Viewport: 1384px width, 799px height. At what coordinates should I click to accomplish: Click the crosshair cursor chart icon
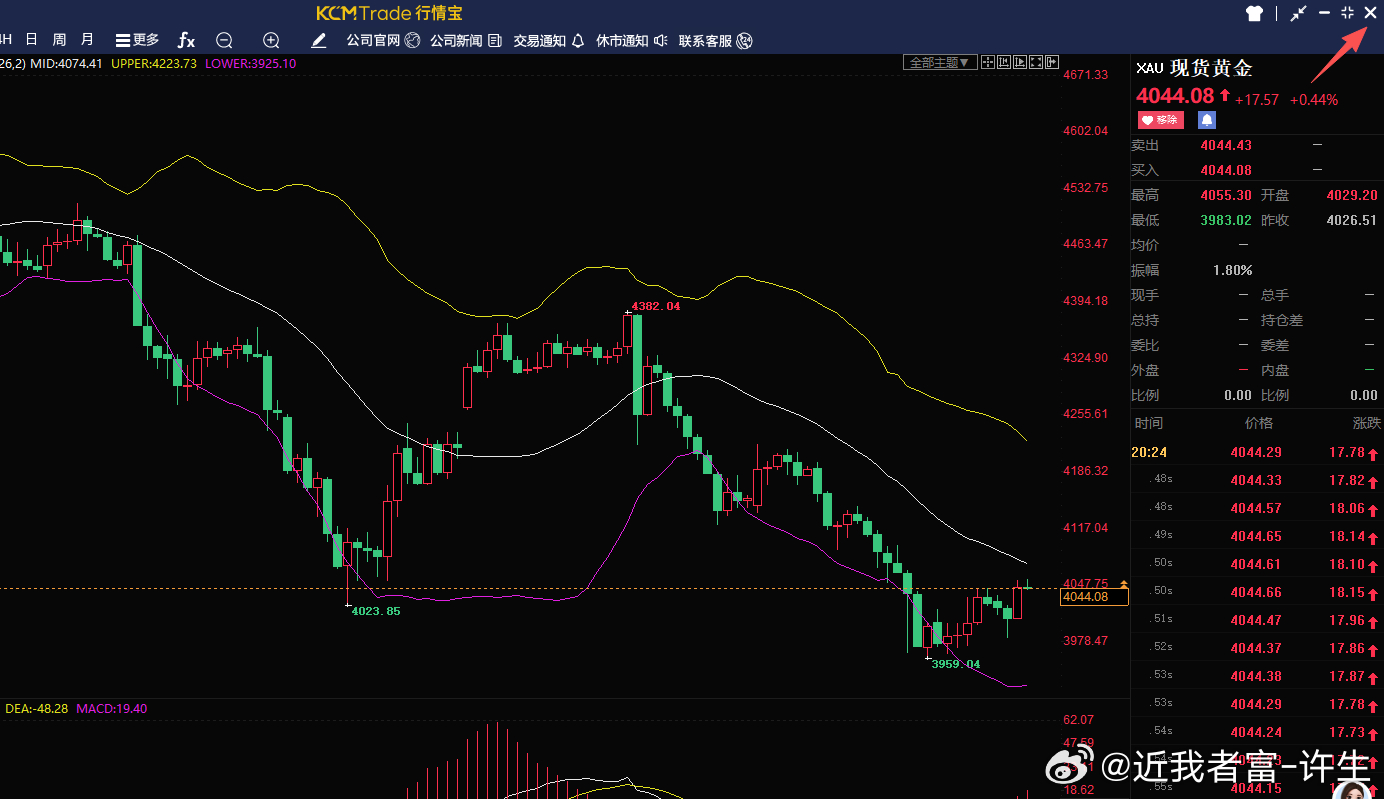[x=988, y=62]
